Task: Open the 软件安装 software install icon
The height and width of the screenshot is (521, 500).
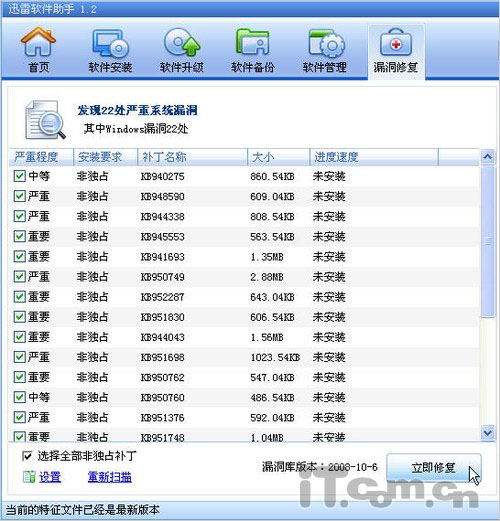Action: click(110, 43)
